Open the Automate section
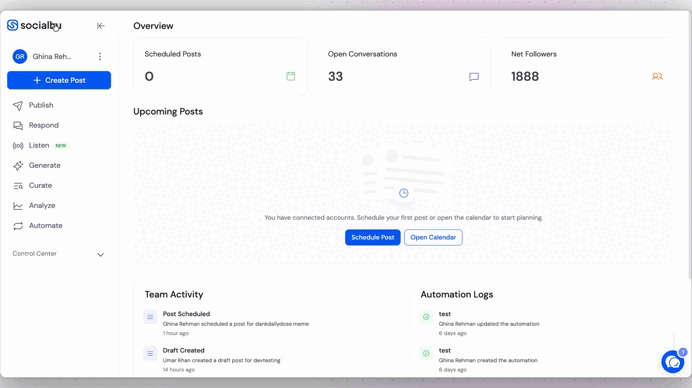The width and height of the screenshot is (692, 388). point(45,226)
